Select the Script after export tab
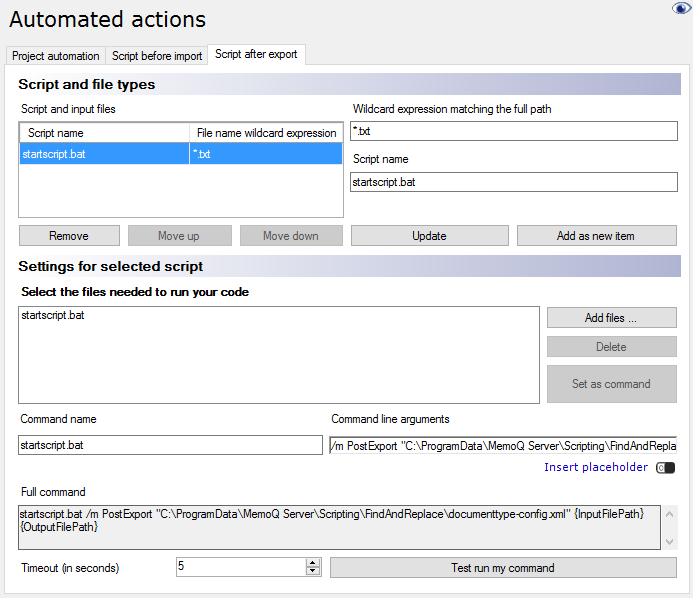Viewport: 693px width, 598px height. point(256,55)
